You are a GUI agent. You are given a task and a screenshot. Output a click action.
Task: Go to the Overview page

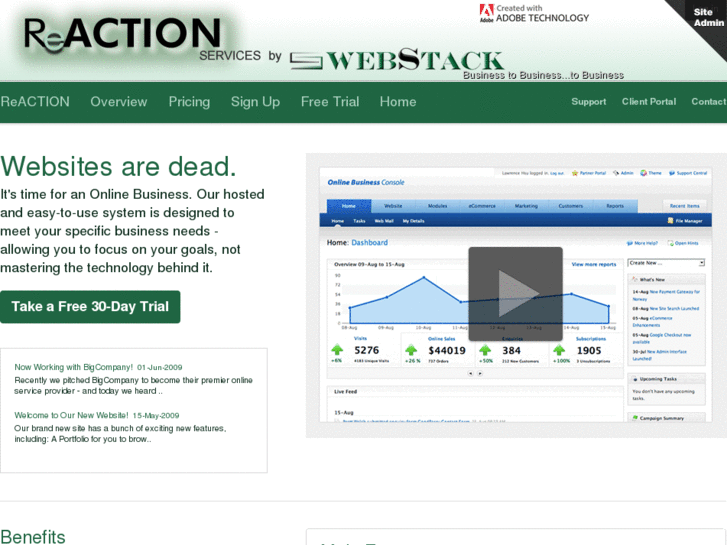[119, 102]
